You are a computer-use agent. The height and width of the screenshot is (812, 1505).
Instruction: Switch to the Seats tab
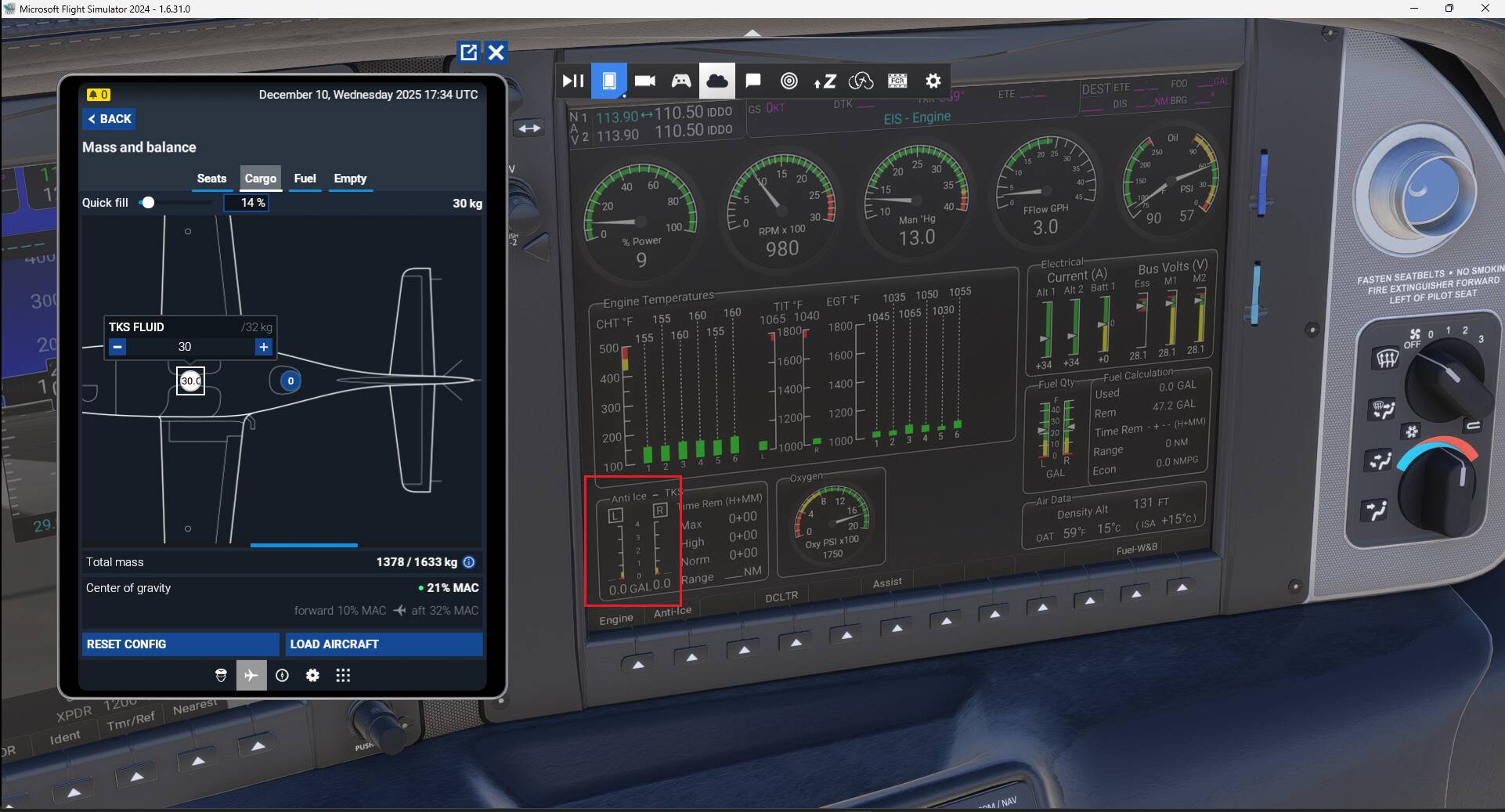pyautogui.click(x=211, y=179)
